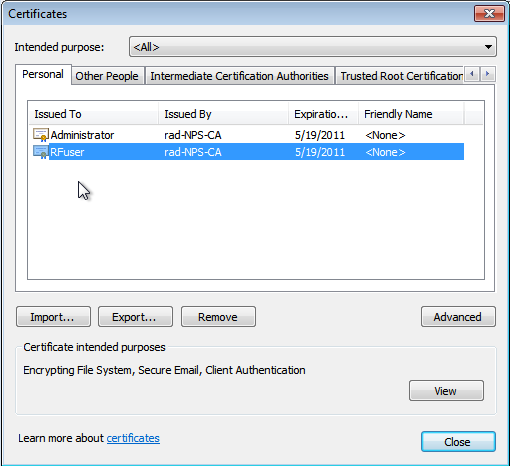Click the Export... button
This screenshot has width=510, height=466.
tap(135, 317)
